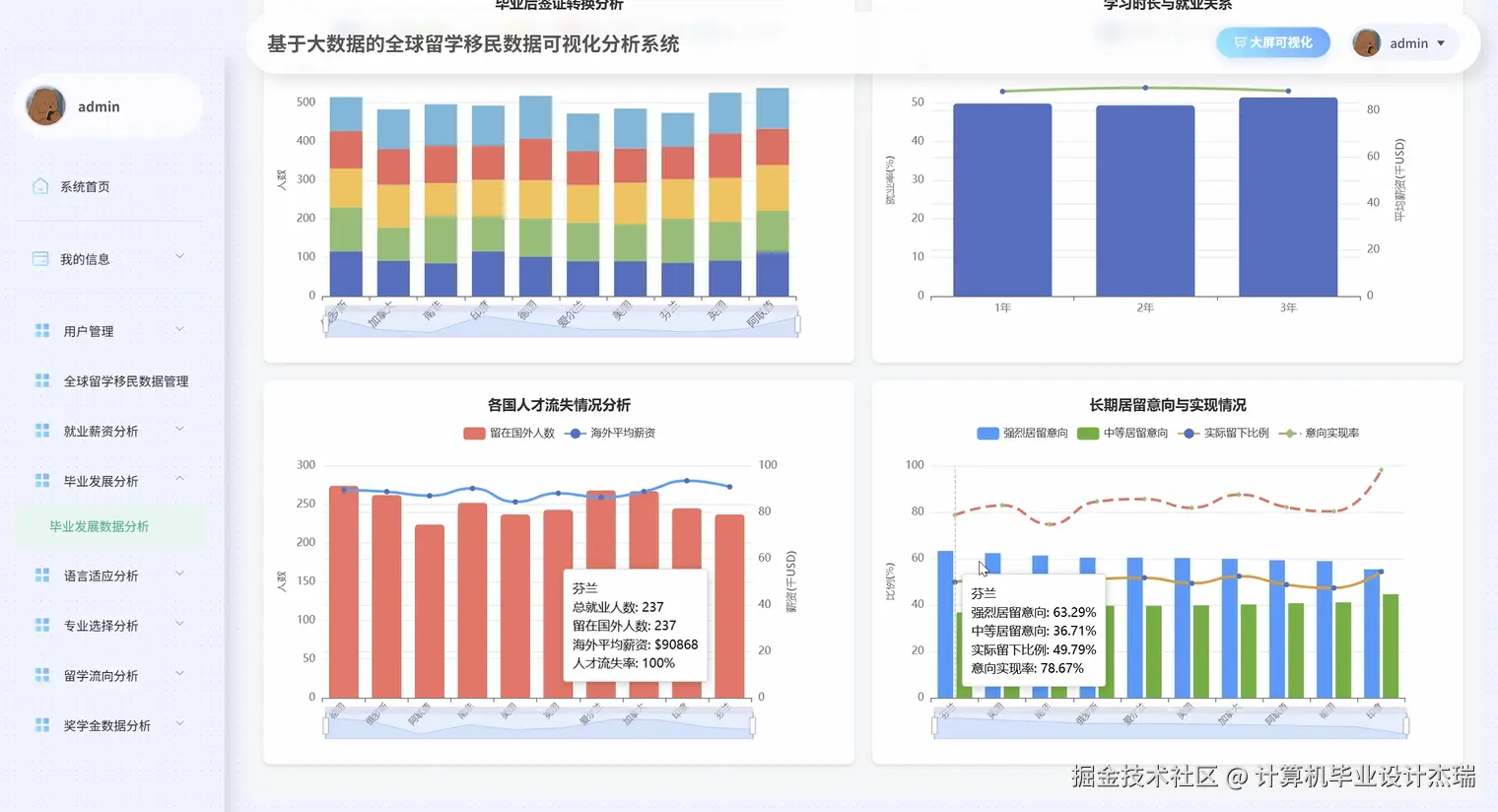
Task: Select the 就业薪资分析 icon
Action: tap(41, 430)
